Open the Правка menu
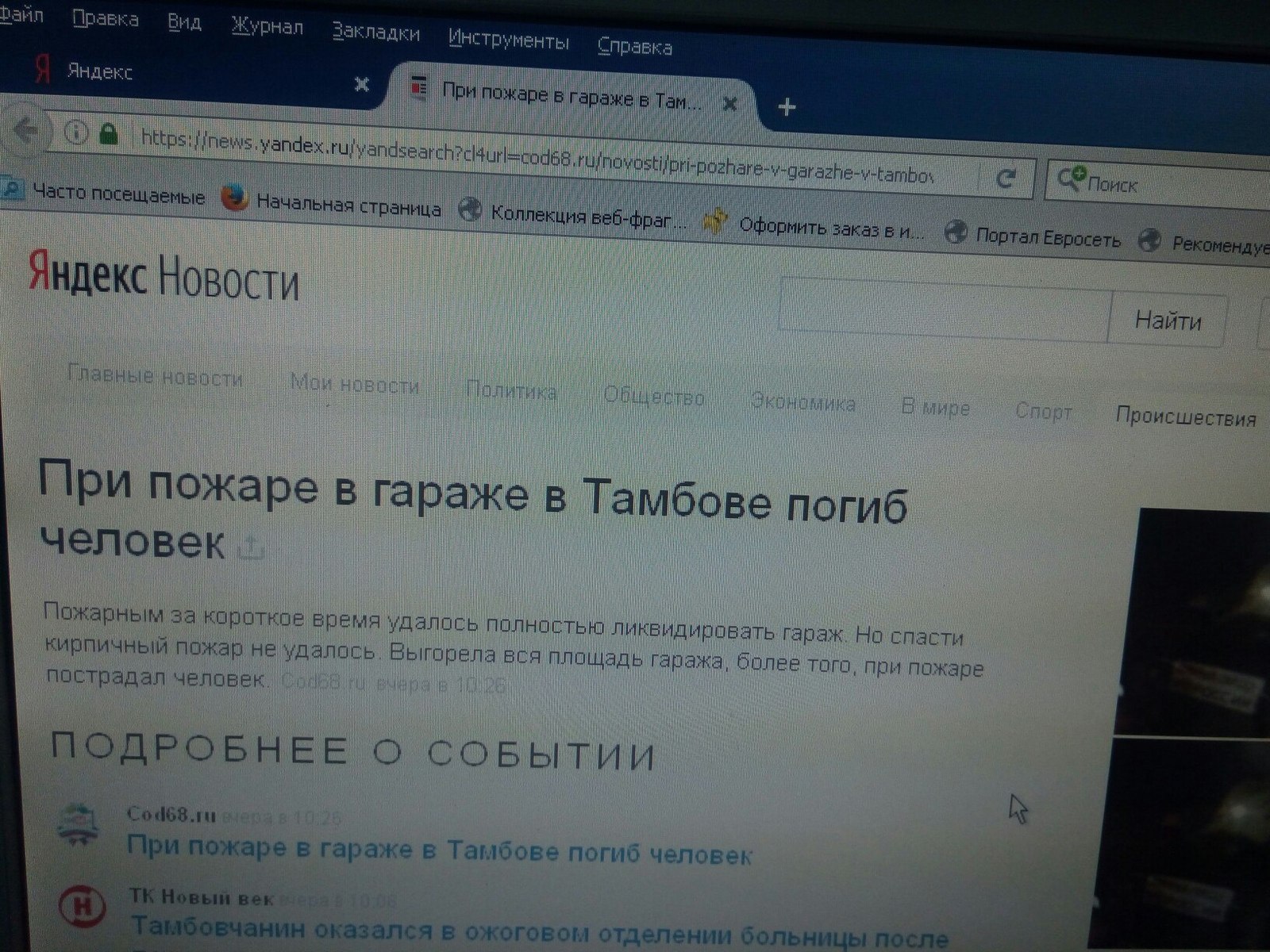This screenshot has height=952, width=1270. tap(105, 19)
